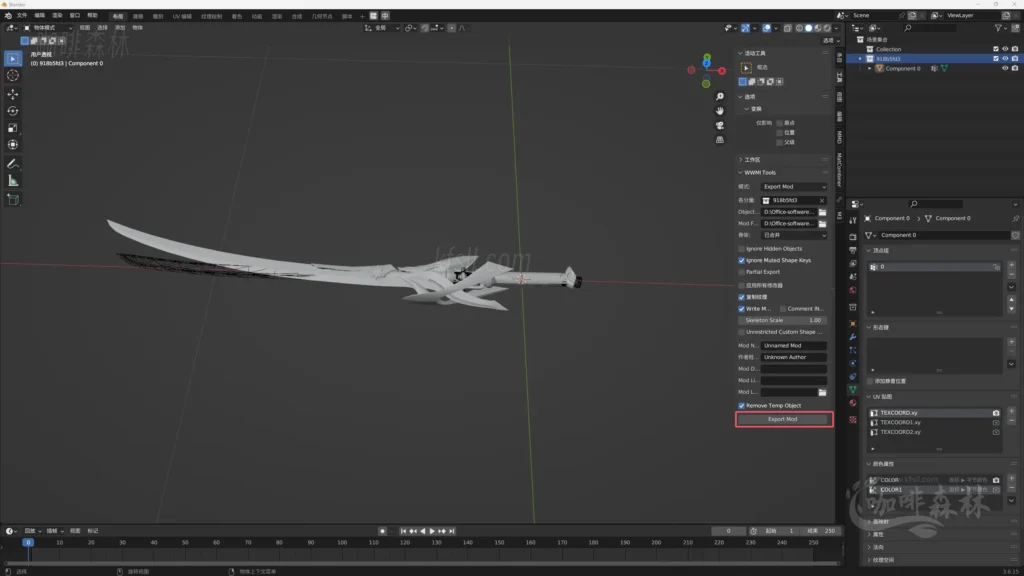
Task: Choose the 3D Cursor tool
Action: 13,76
